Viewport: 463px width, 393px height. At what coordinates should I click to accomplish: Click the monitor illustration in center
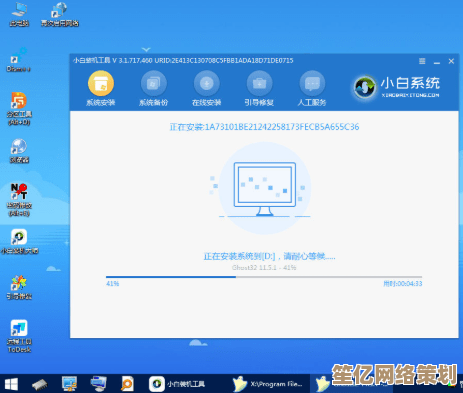265,189
